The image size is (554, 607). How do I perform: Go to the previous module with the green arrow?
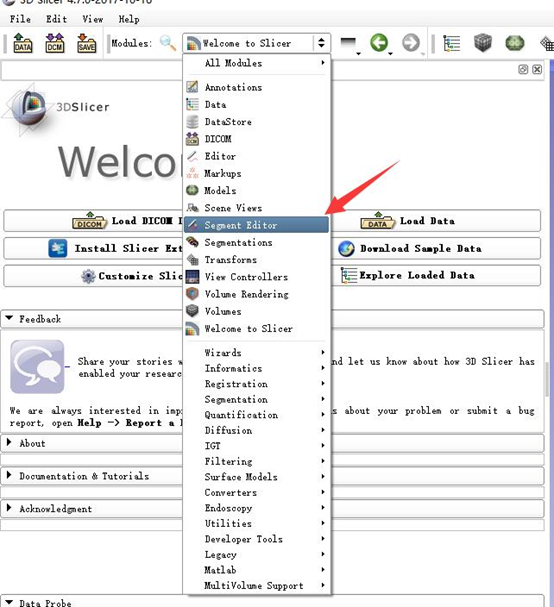(x=380, y=43)
